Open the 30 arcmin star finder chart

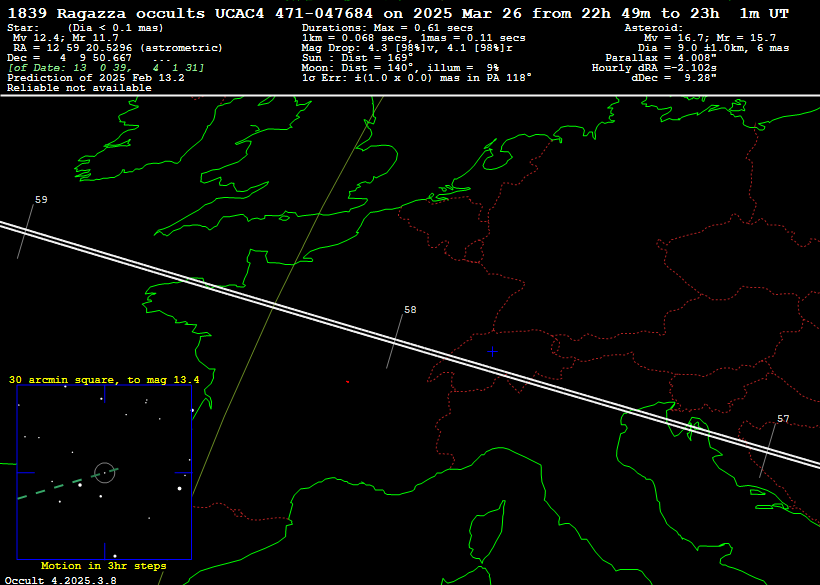[x=105, y=473]
